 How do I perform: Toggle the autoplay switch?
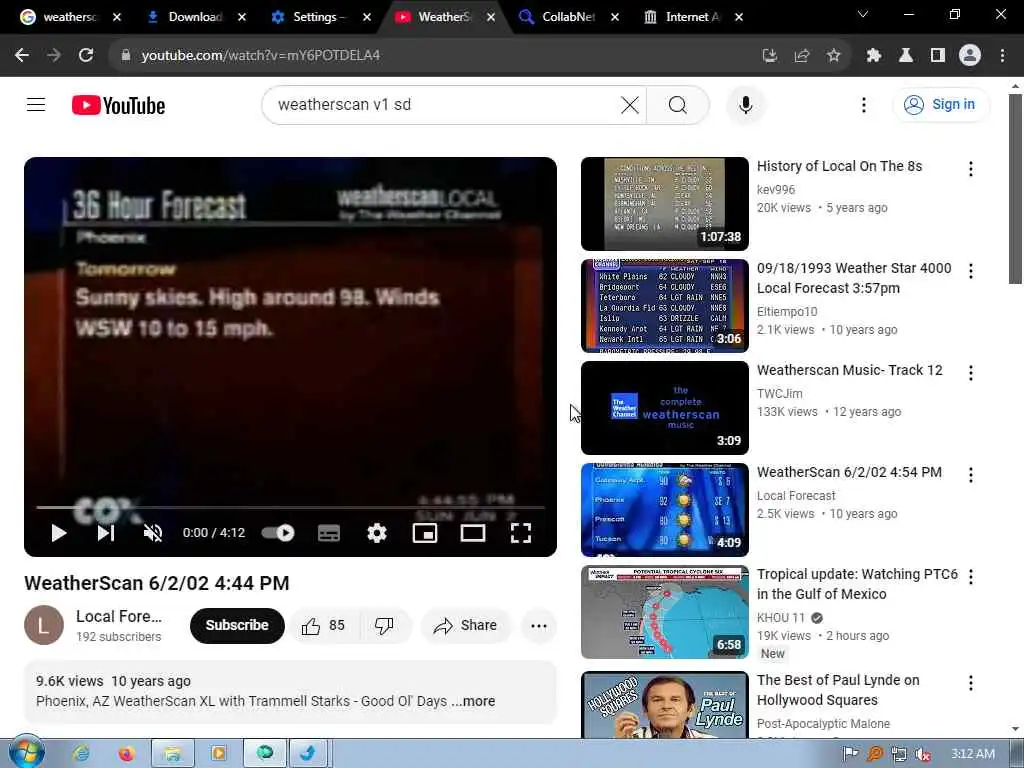[x=278, y=533]
